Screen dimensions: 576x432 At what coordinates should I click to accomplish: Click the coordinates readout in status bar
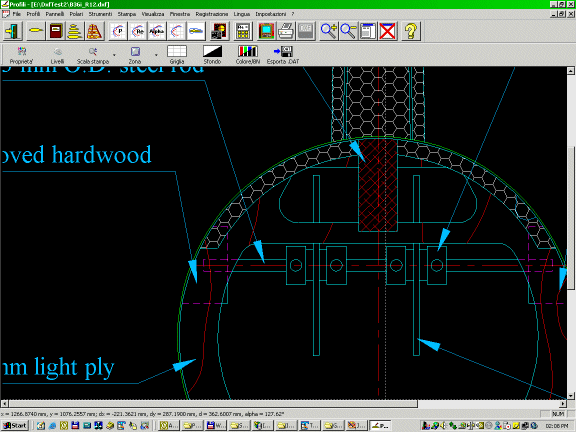tap(143, 414)
